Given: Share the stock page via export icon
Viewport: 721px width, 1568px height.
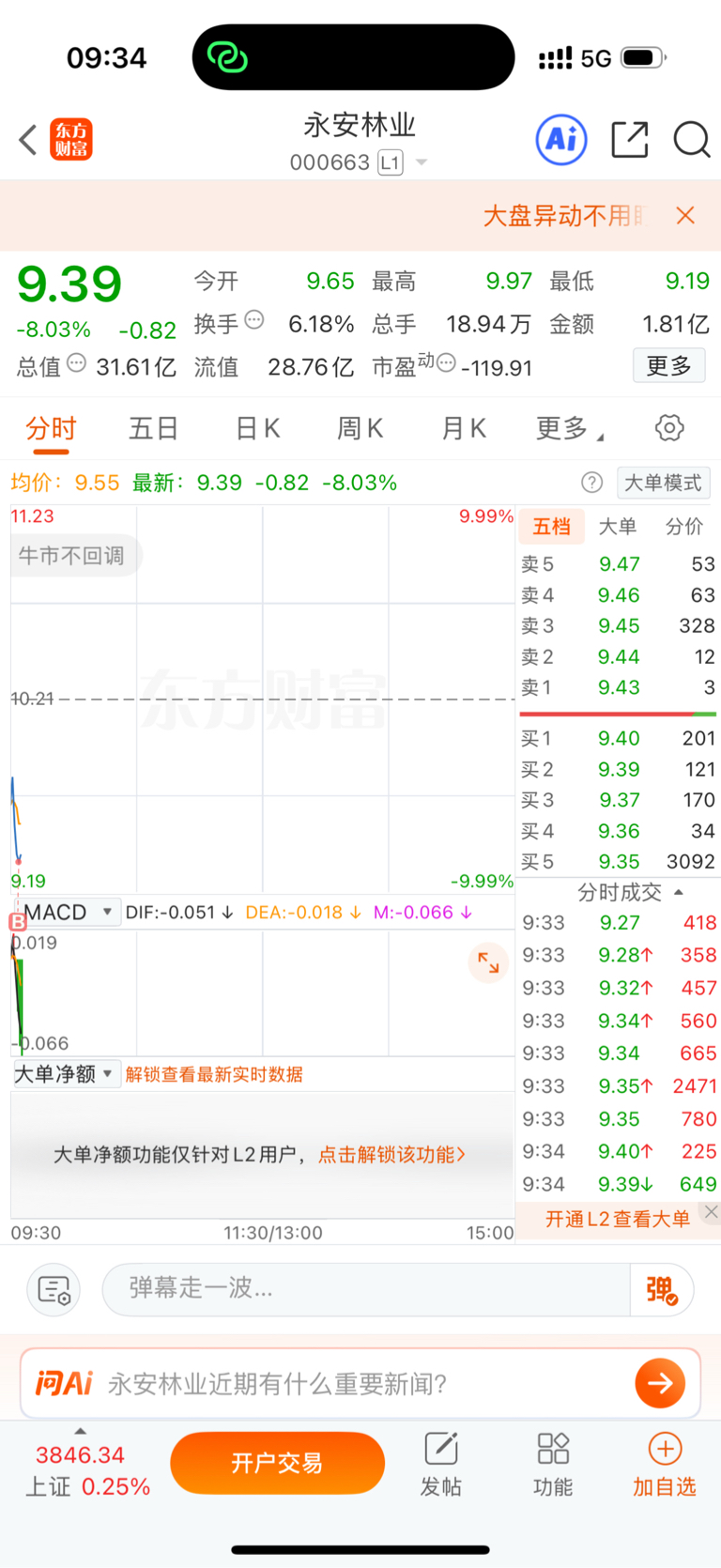Looking at the screenshot, I should (x=629, y=140).
